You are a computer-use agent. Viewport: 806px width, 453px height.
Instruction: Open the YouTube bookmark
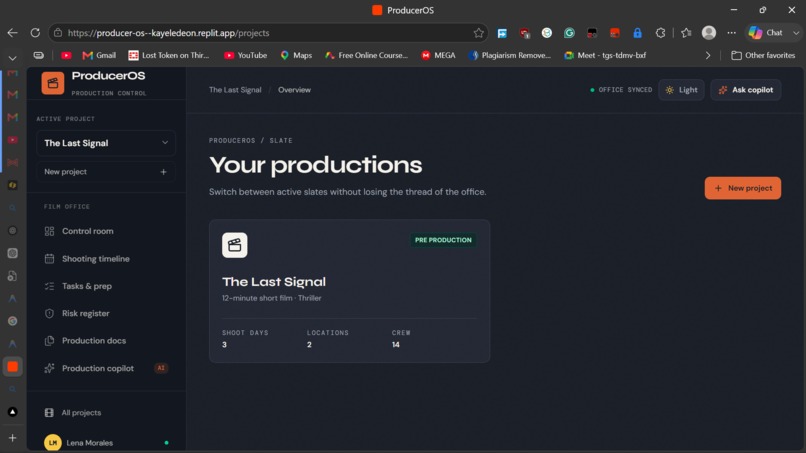click(x=246, y=56)
